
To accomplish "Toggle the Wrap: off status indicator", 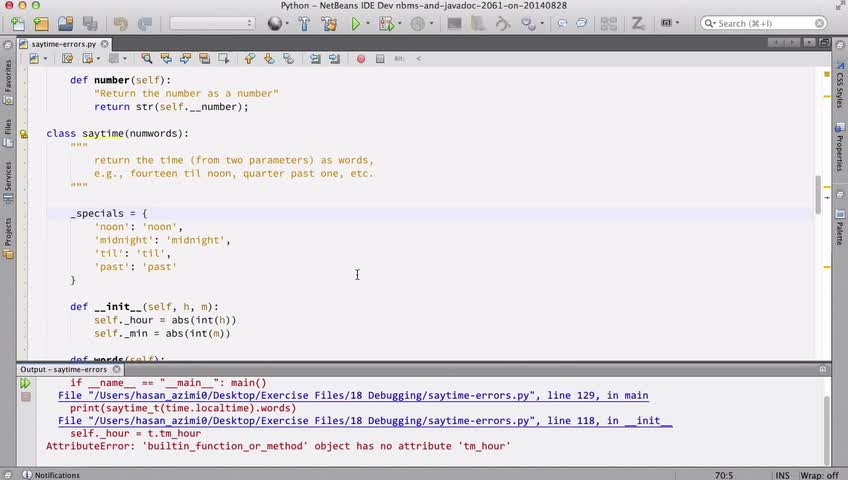I will (x=819, y=475).
